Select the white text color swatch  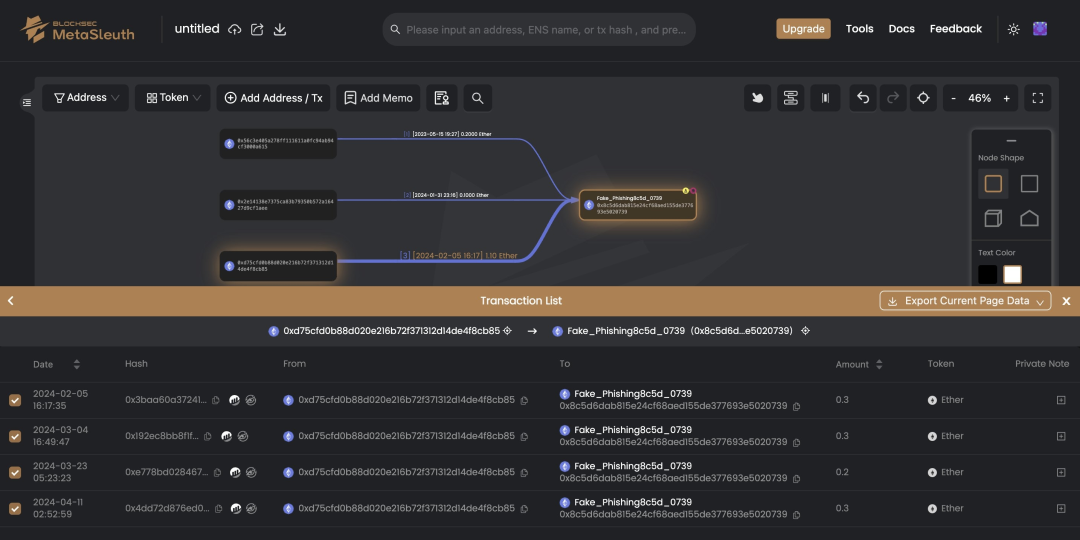[x=1012, y=274]
